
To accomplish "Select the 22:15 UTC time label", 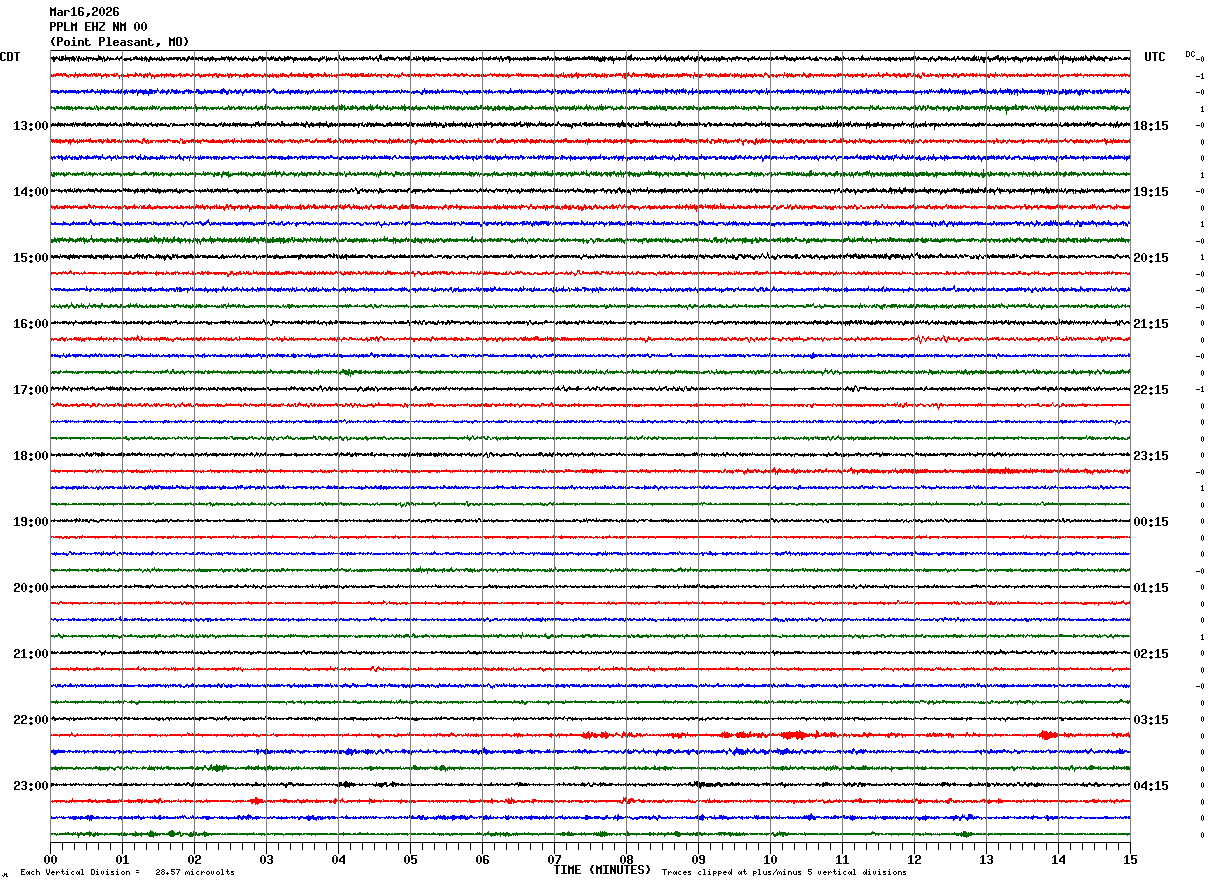I will click(1151, 390).
